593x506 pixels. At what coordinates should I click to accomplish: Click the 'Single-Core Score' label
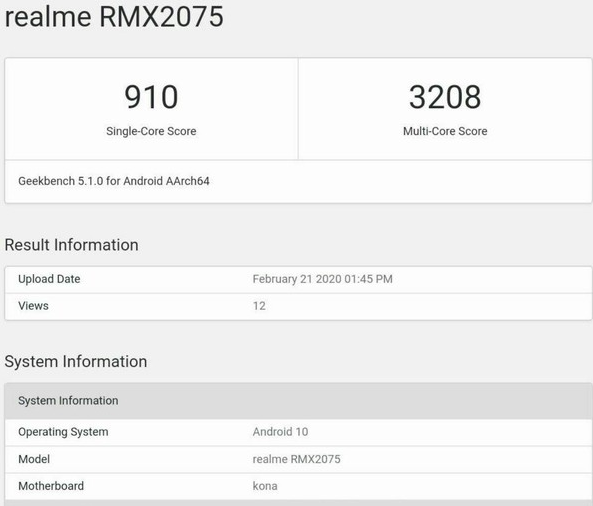pos(151,131)
